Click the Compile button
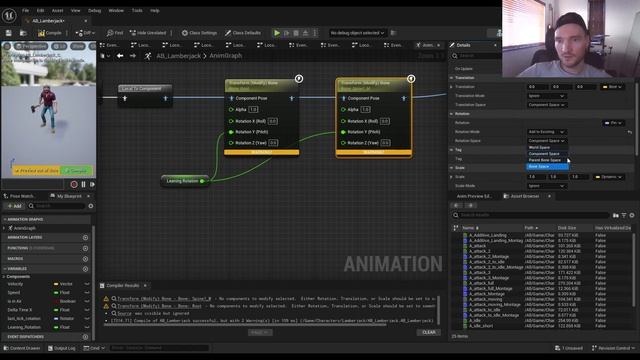 [x=50, y=33]
